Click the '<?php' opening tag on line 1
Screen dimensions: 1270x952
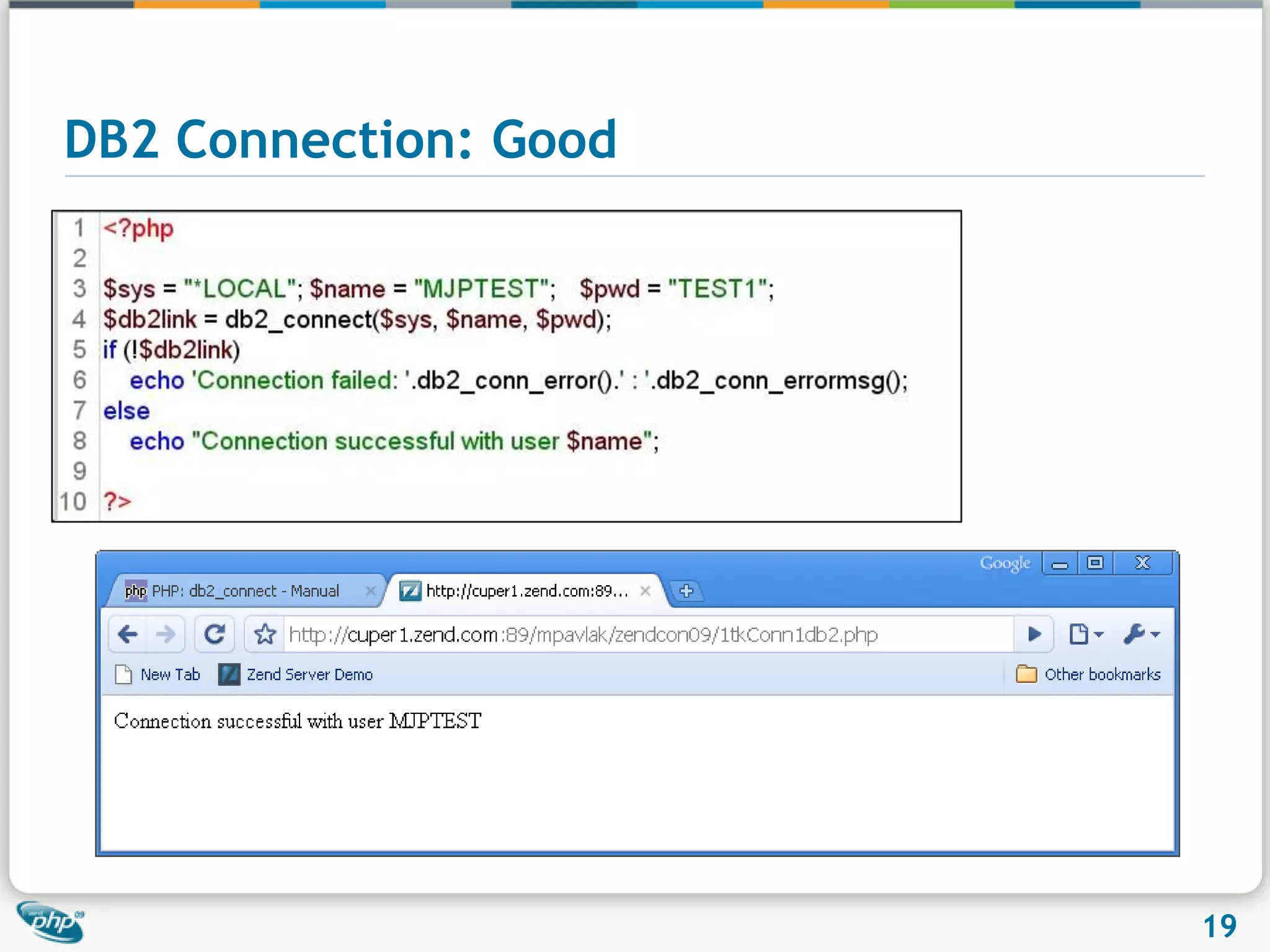138,229
